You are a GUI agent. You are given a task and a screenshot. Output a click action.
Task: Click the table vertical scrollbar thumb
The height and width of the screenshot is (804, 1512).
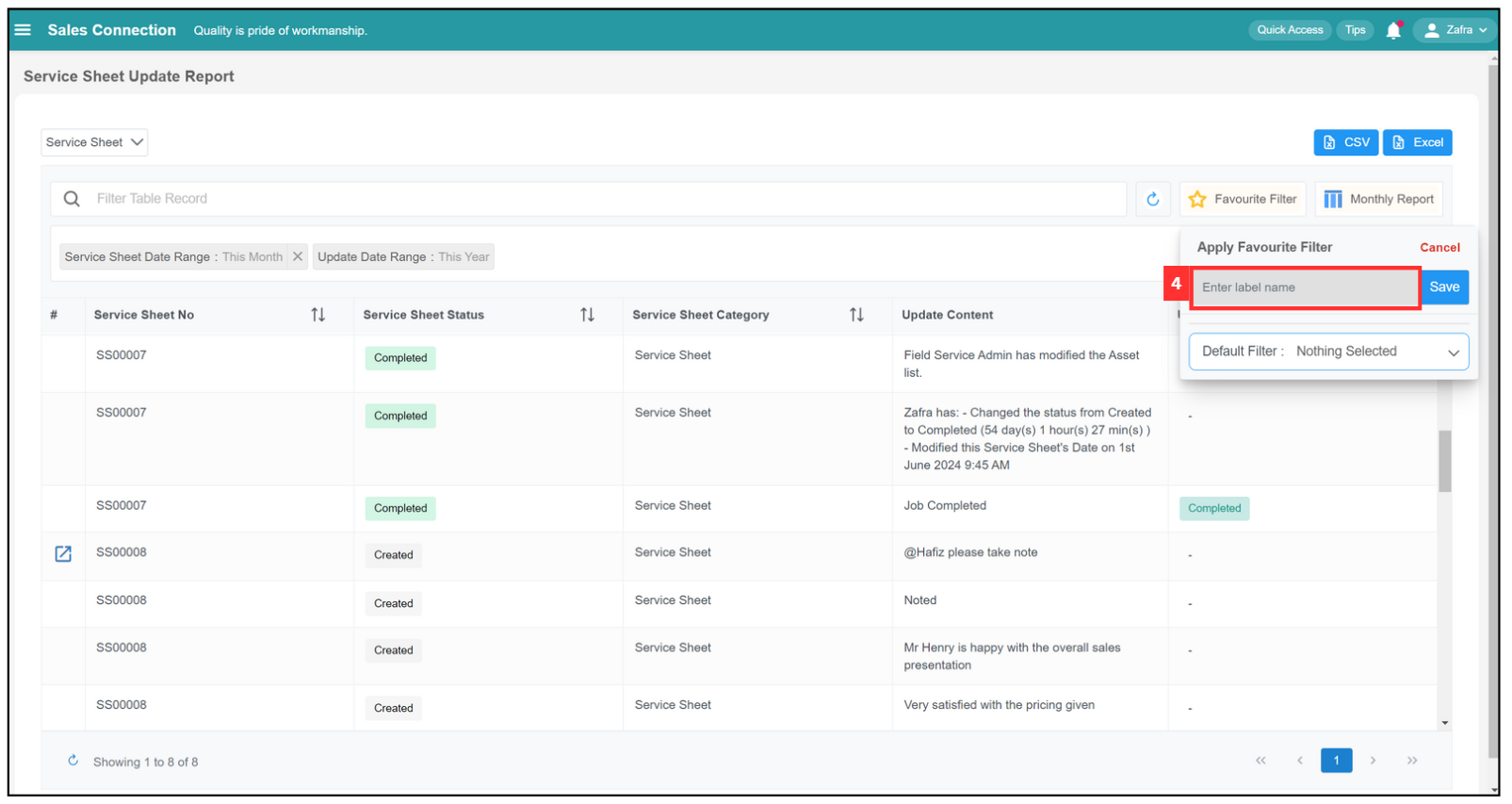[1444, 462]
